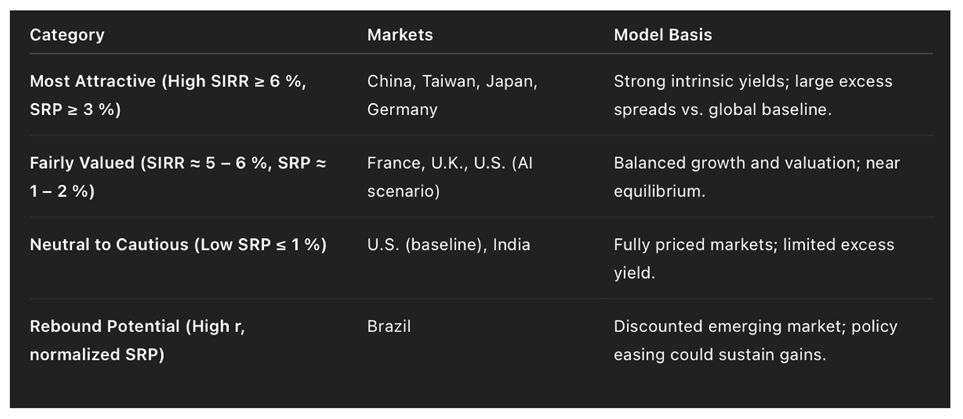Click the Brazil market cell
This screenshot has height=419, width=963.
click(x=389, y=326)
